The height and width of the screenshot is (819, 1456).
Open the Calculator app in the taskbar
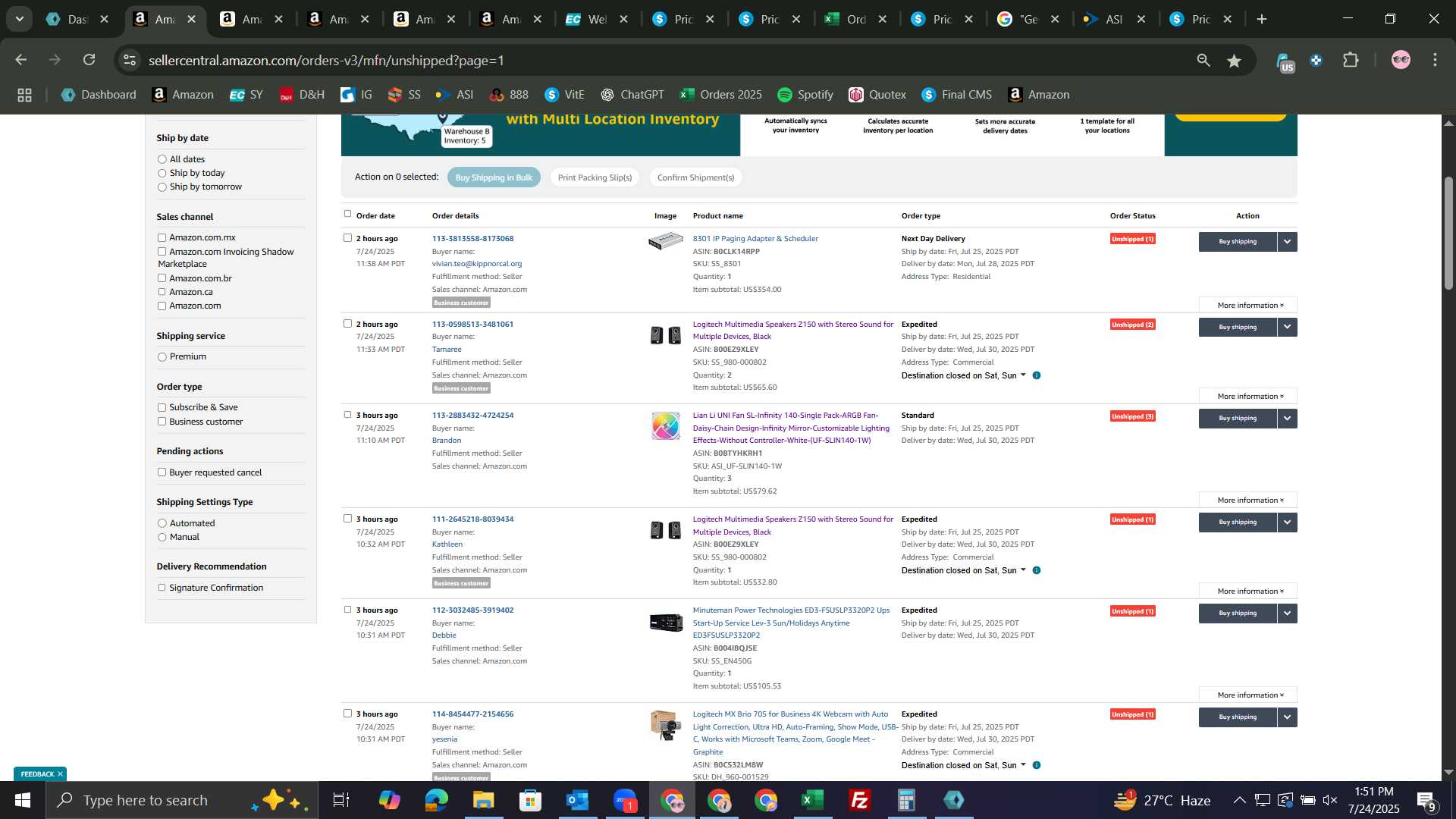906,800
